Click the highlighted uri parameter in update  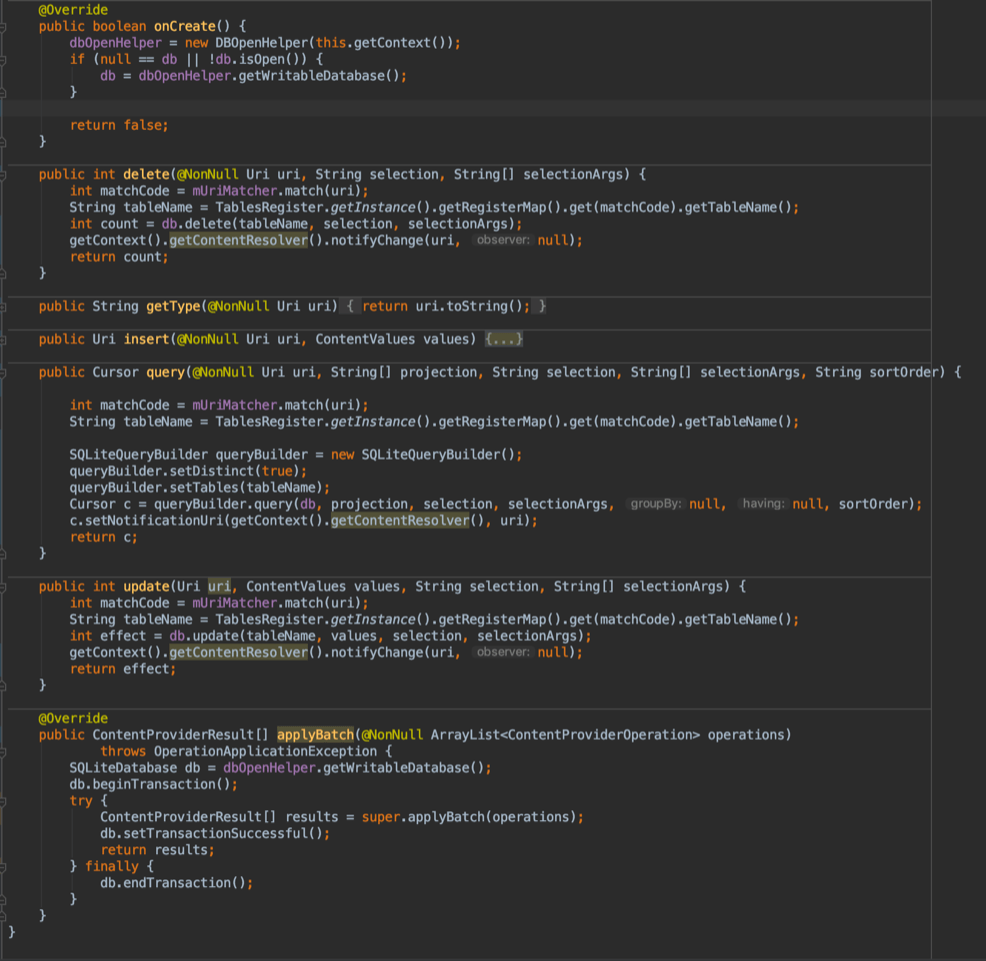click(x=219, y=587)
